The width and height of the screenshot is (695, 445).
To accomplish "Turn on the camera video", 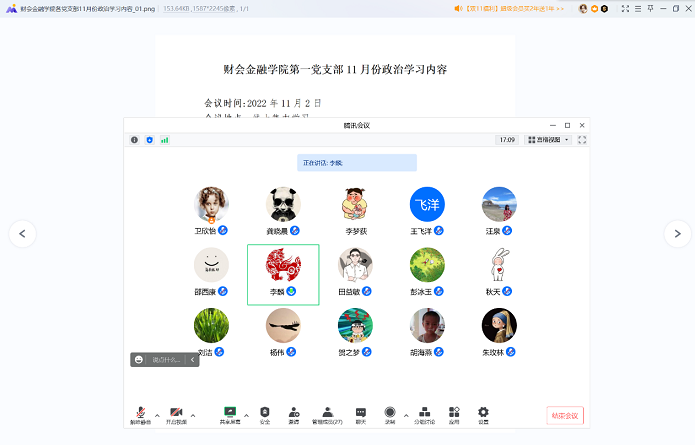I will tap(177, 413).
